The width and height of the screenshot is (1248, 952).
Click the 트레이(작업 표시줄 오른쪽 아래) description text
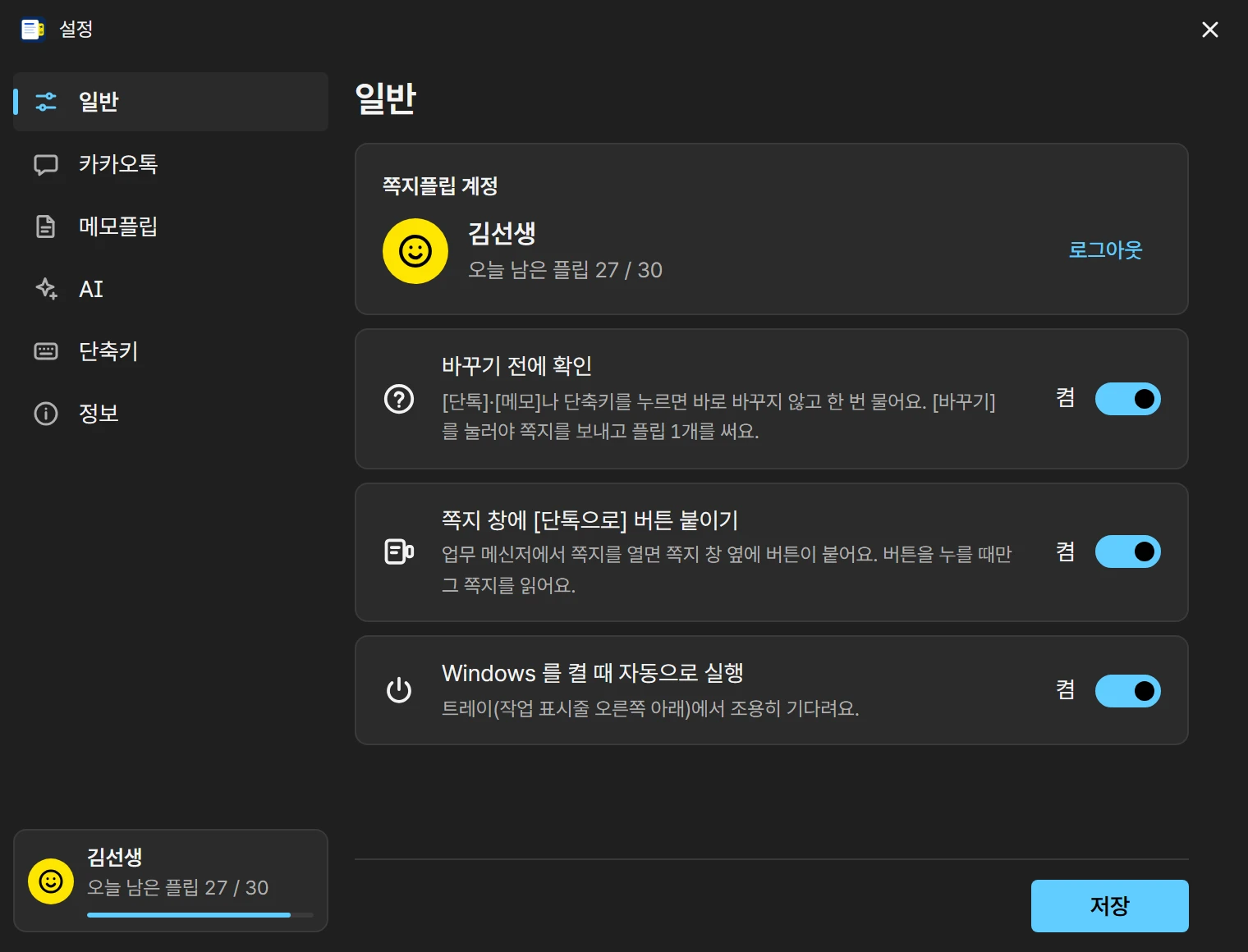650,708
